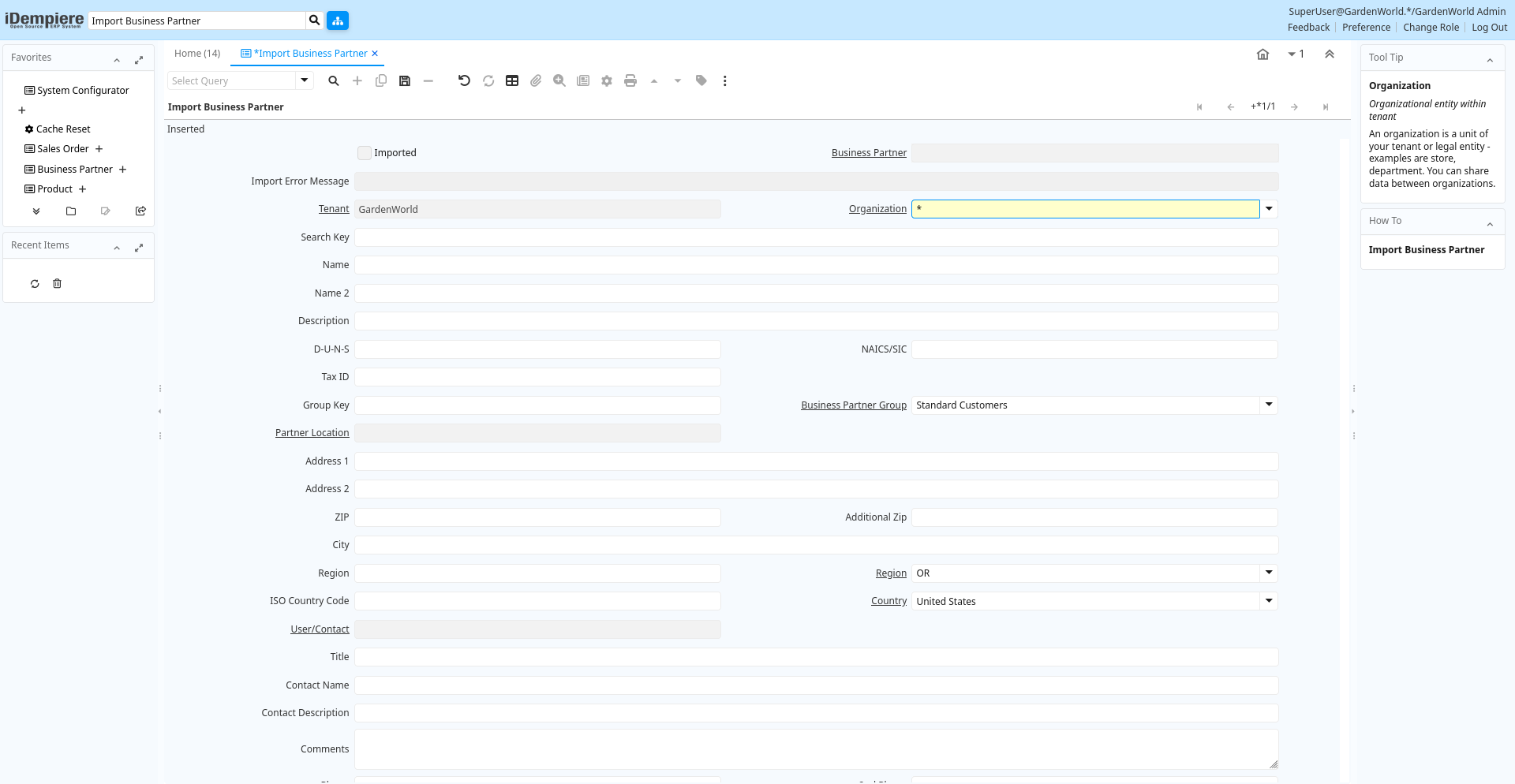The width and height of the screenshot is (1515, 784).
Task: Click into the Search Key input field
Action: coord(816,237)
